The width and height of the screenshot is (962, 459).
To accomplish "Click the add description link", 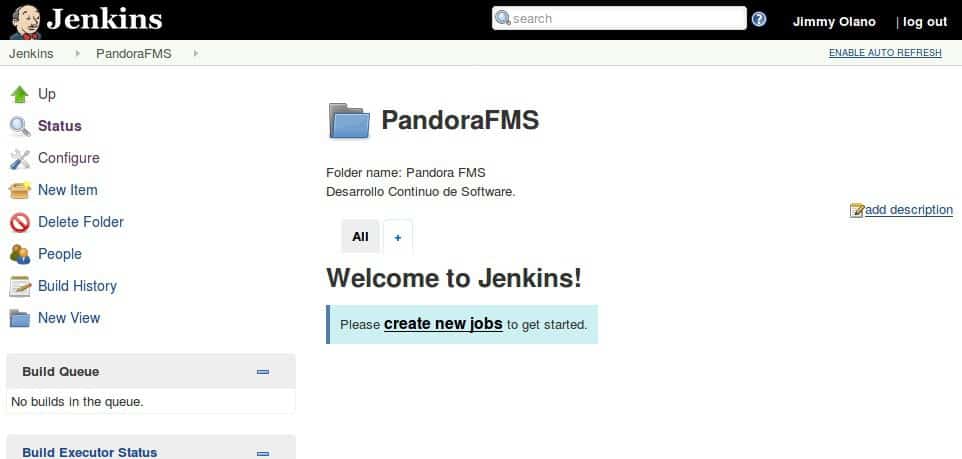I will [909, 210].
